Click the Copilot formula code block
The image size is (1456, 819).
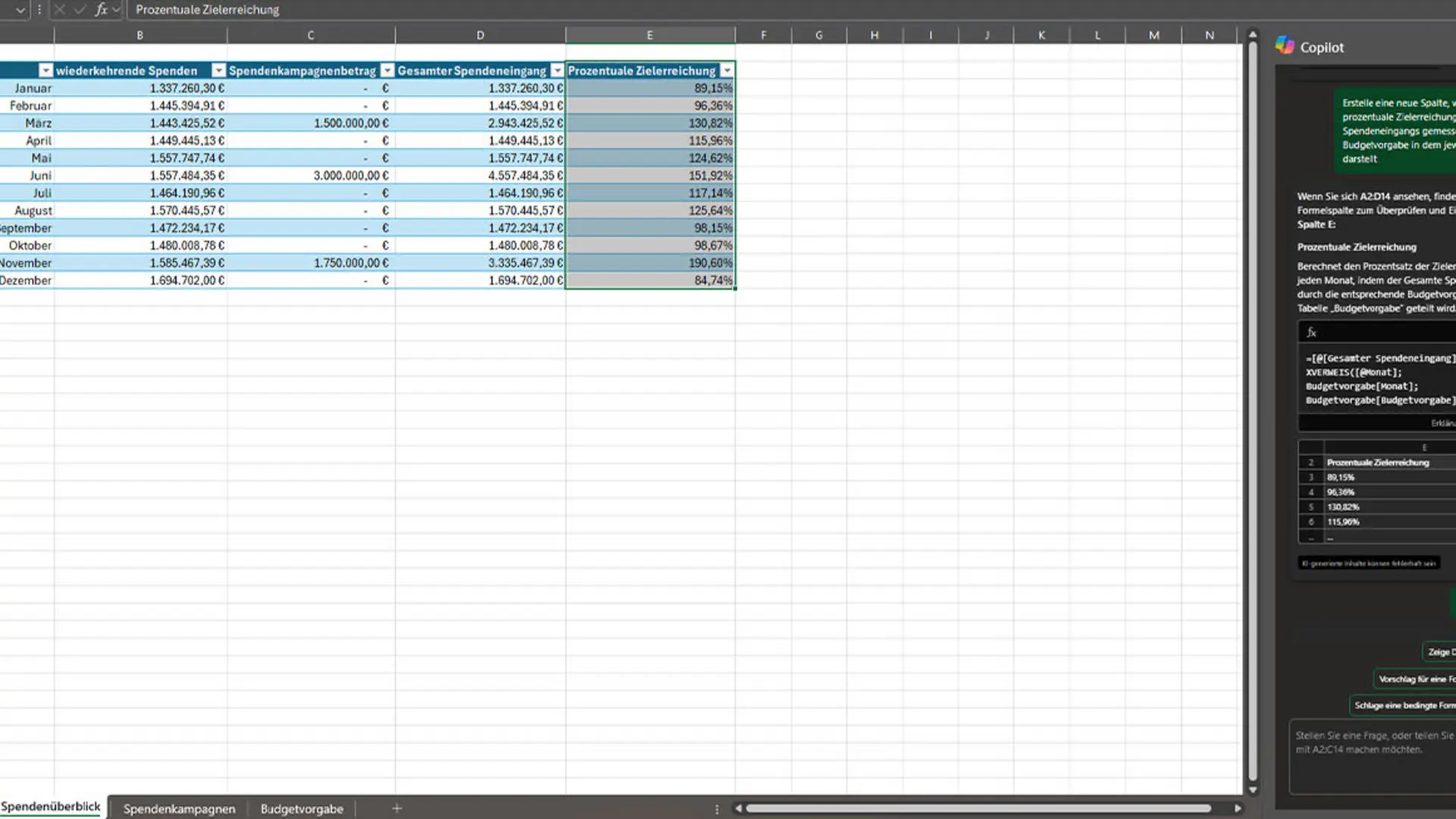click(1379, 378)
